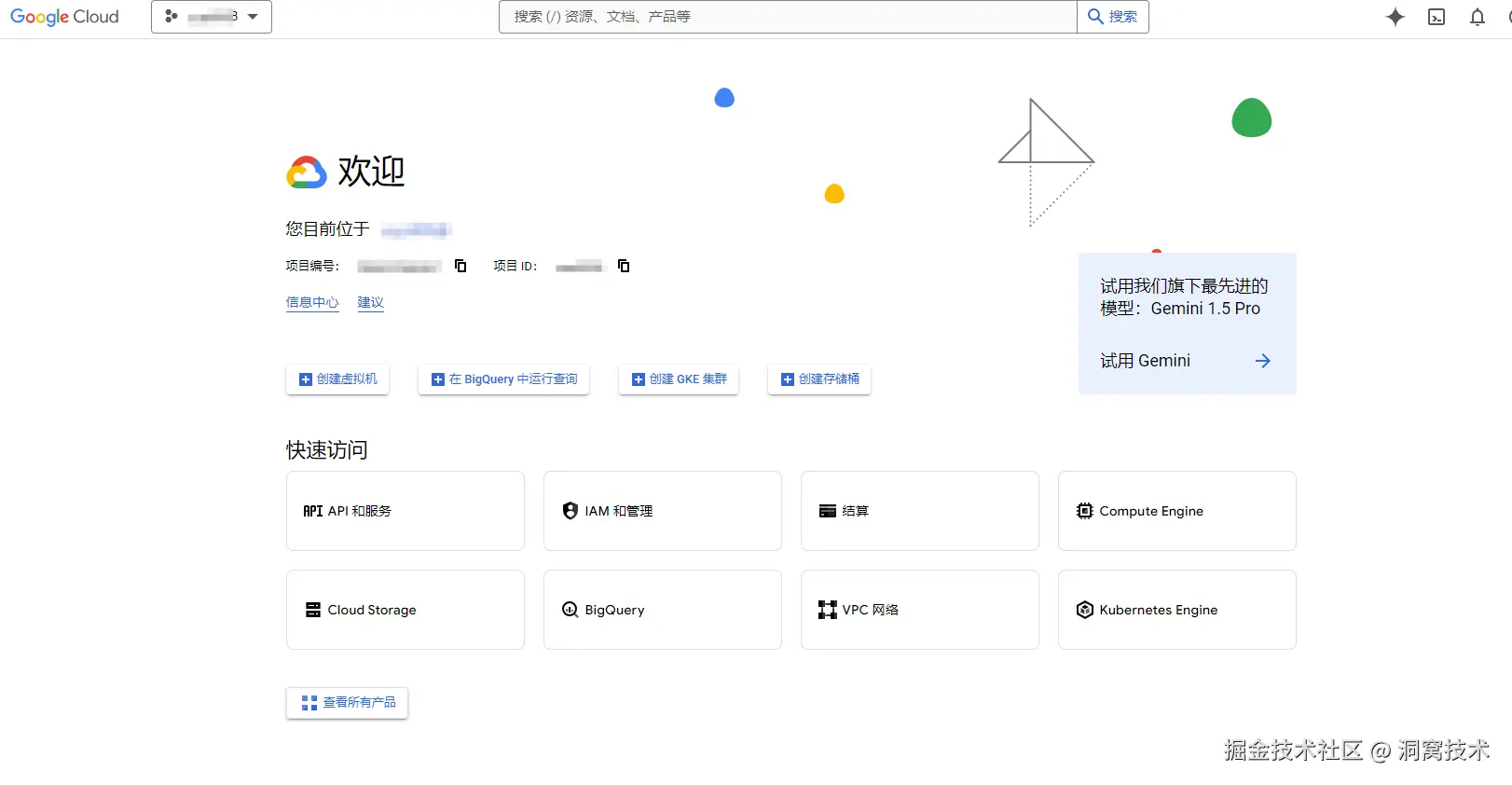Click the grid icon on 查看所有产品
This screenshot has width=1512, height=785.
pos(309,703)
